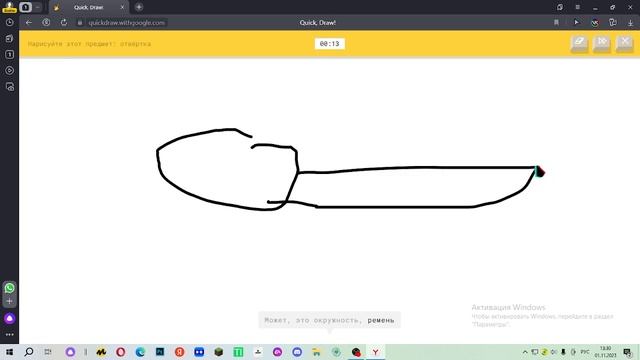Open the sidebar video play icon
This screenshot has width=640, height=360.
pyautogui.click(x=9, y=71)
